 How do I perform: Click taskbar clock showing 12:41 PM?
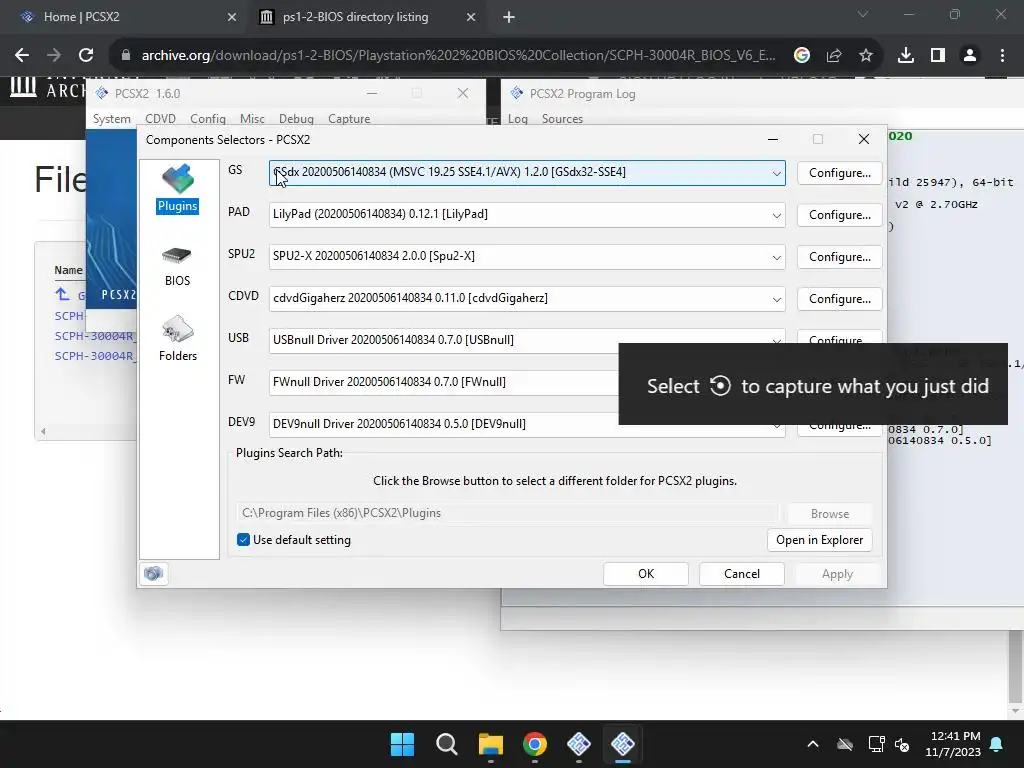[x=953, y=744]
